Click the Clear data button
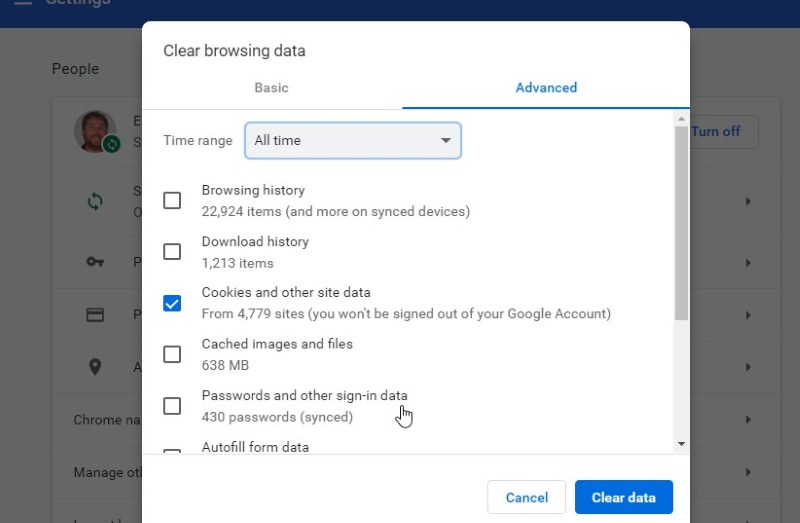 click(623, 497)
